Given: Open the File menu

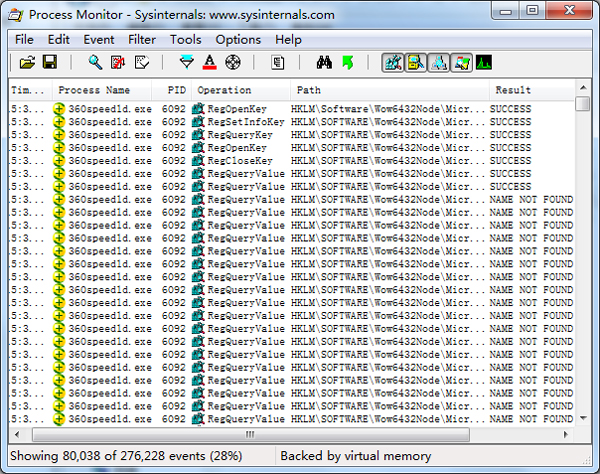Looking at the screenshot, I should click(24, 39).
